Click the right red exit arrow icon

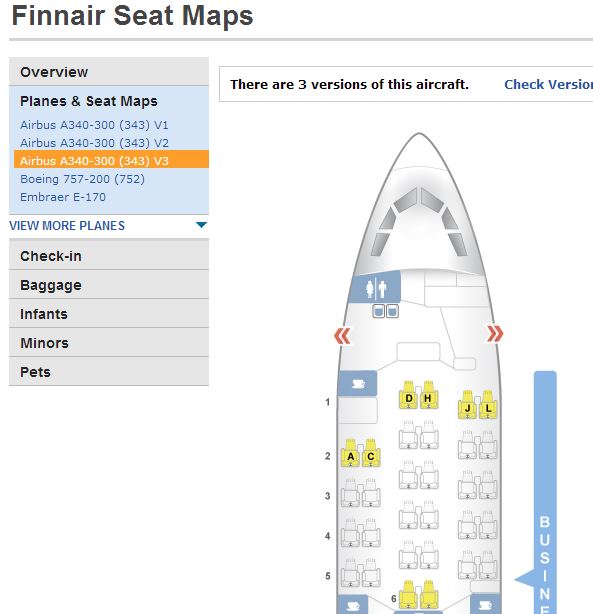tap(495, 334)
